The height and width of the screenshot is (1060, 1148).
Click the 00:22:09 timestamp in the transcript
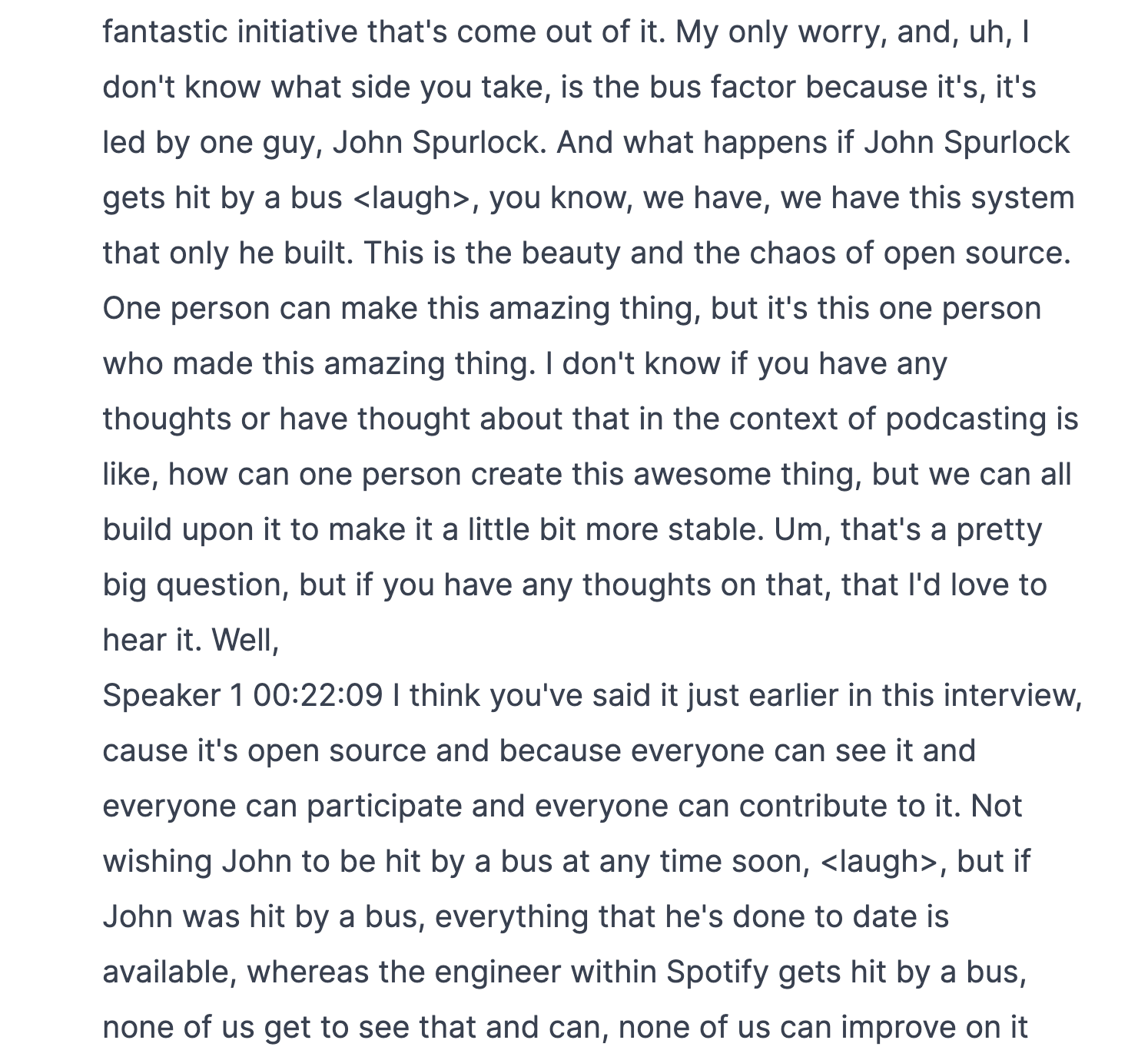tap(317, 695)
